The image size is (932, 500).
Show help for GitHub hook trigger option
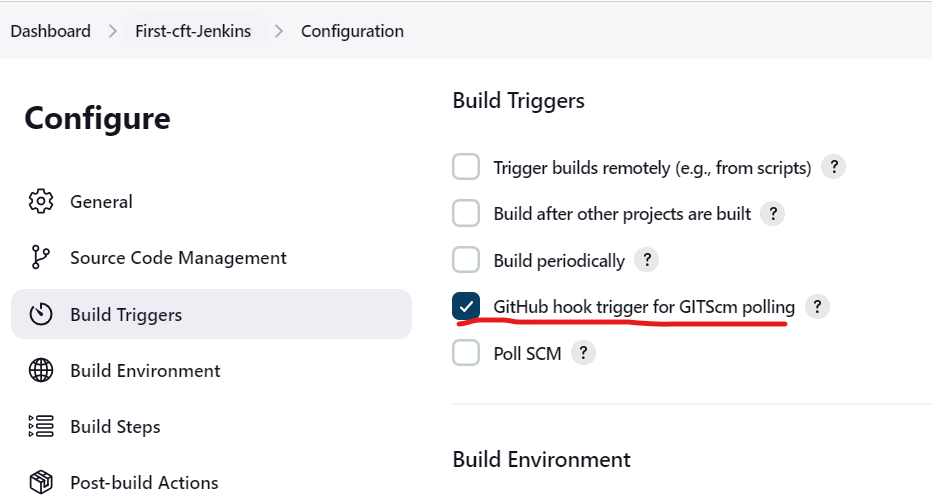tap(817, 306)
